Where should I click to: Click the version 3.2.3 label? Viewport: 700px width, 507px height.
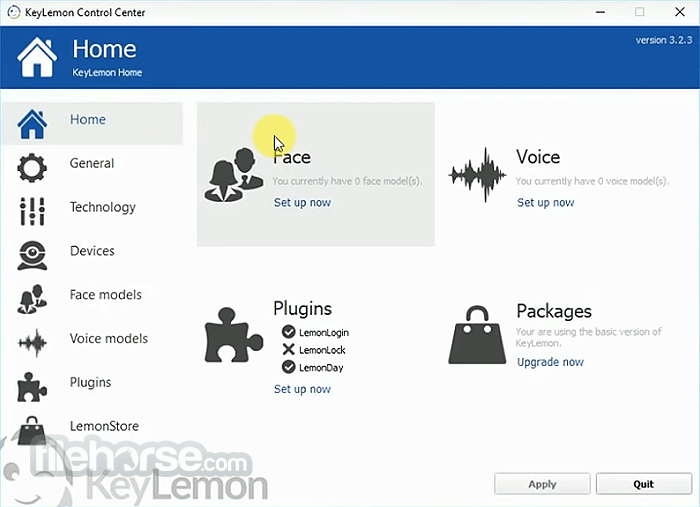(664, 40)
